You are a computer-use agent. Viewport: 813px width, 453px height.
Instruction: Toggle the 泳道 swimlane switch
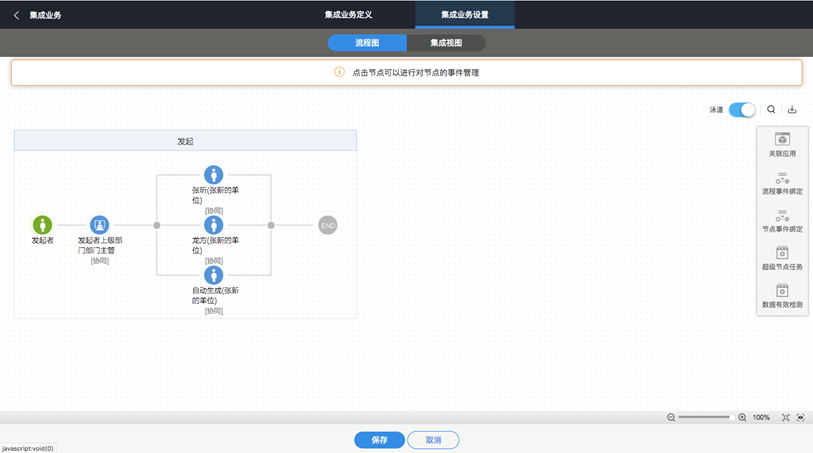click(x=742, y=110)
